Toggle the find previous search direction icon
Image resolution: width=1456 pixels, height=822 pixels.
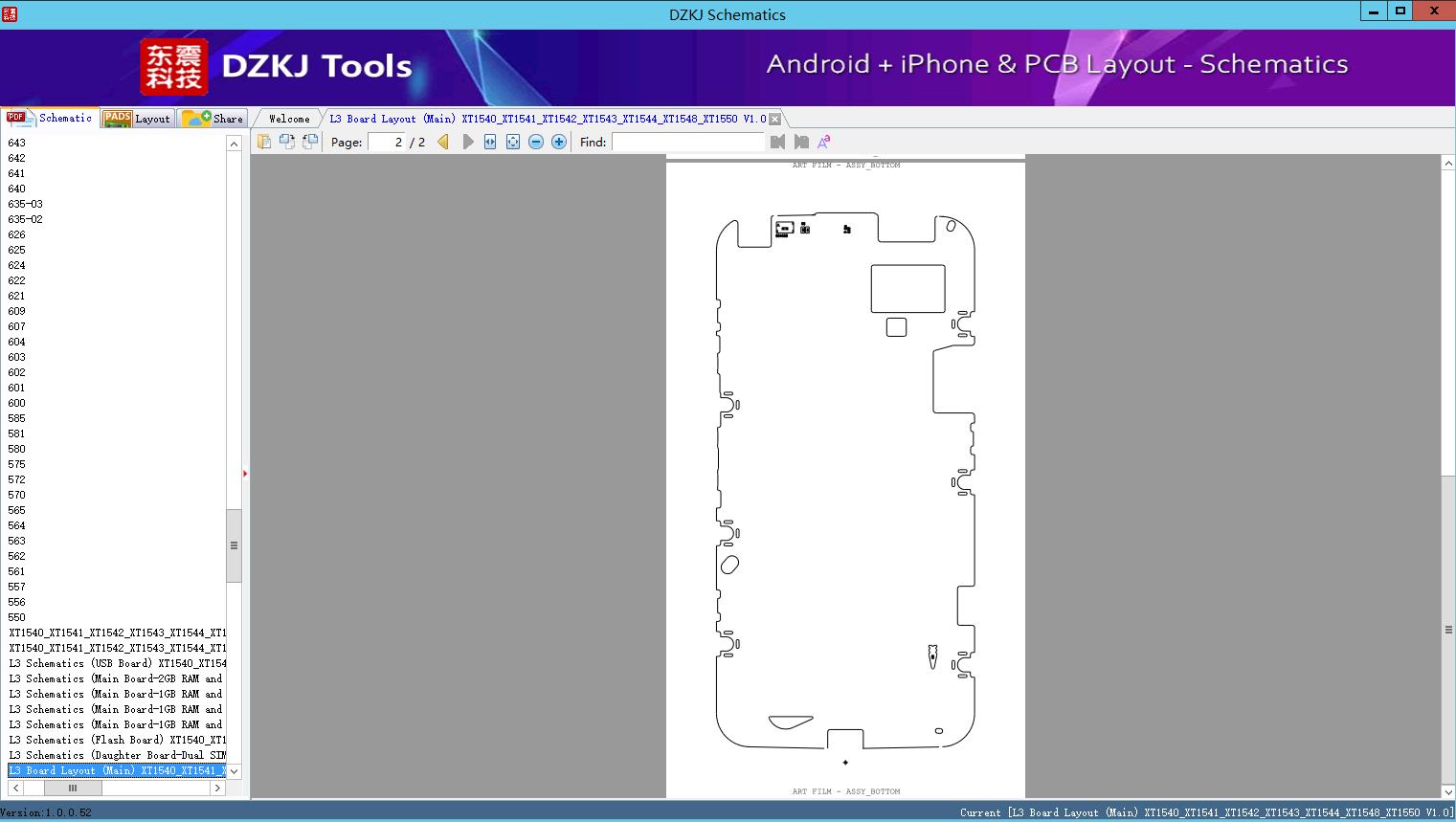click(777, 141)
